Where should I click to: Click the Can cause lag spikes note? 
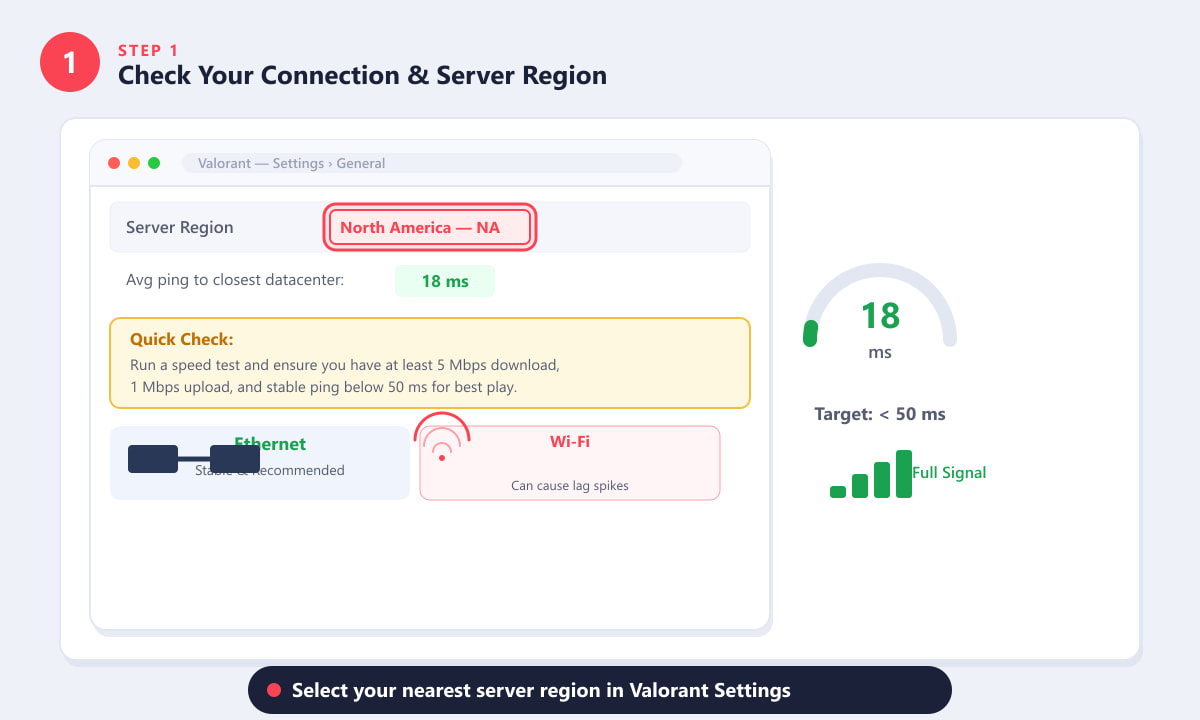[x=570, y=486]
